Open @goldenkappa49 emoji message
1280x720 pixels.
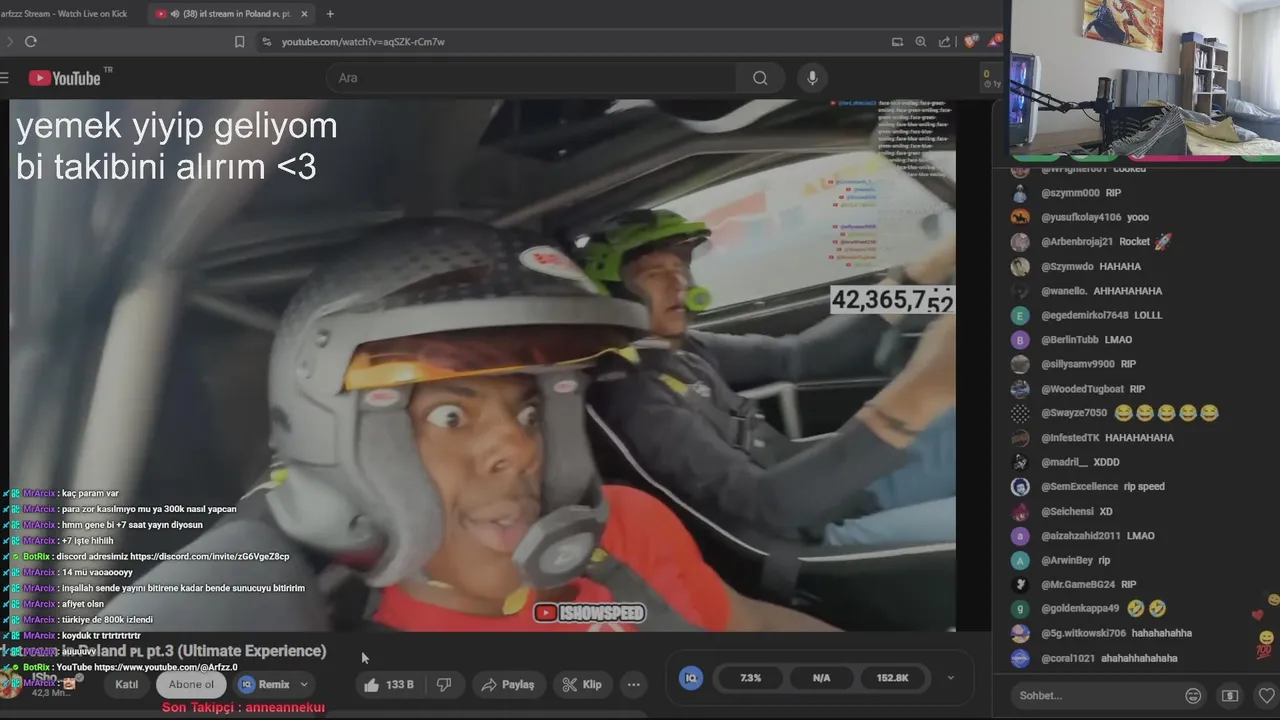coord(1103,608)
